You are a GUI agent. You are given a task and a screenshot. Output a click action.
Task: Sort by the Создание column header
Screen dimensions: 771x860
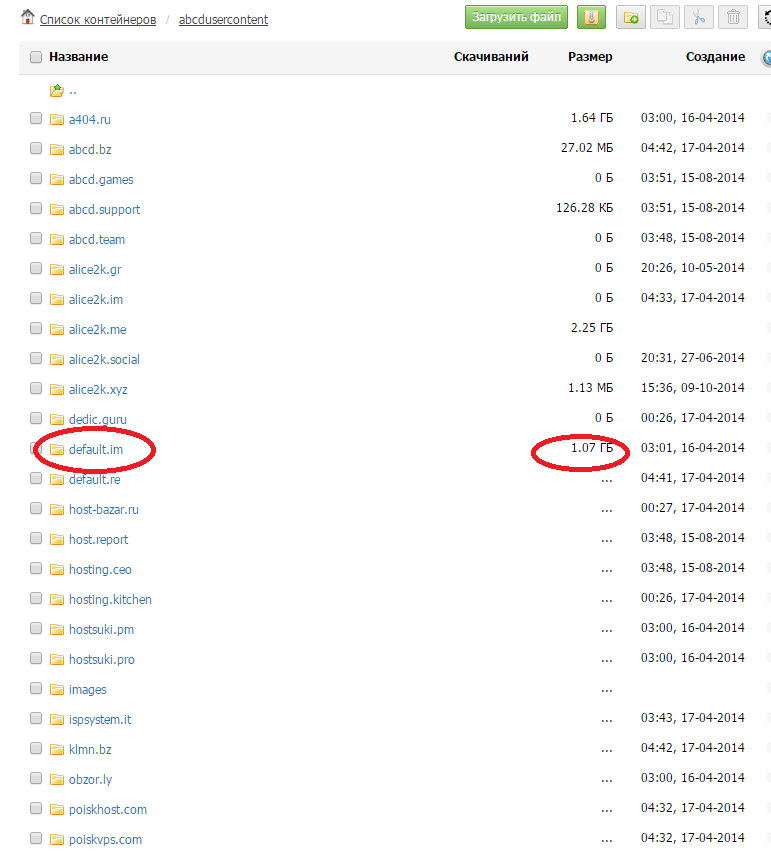pyautogui.click(x=715, y=57)
